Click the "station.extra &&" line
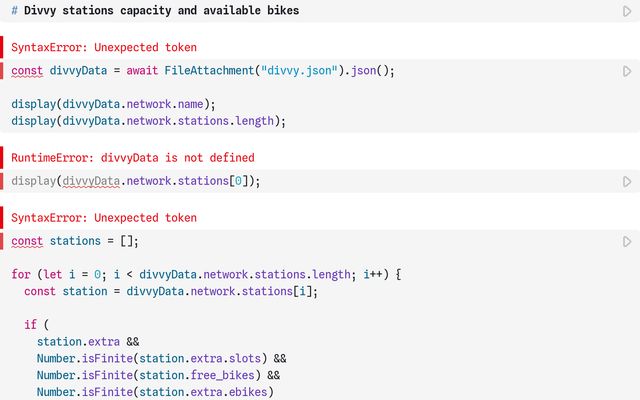This screenshot has height=400, width=640. 88,341
